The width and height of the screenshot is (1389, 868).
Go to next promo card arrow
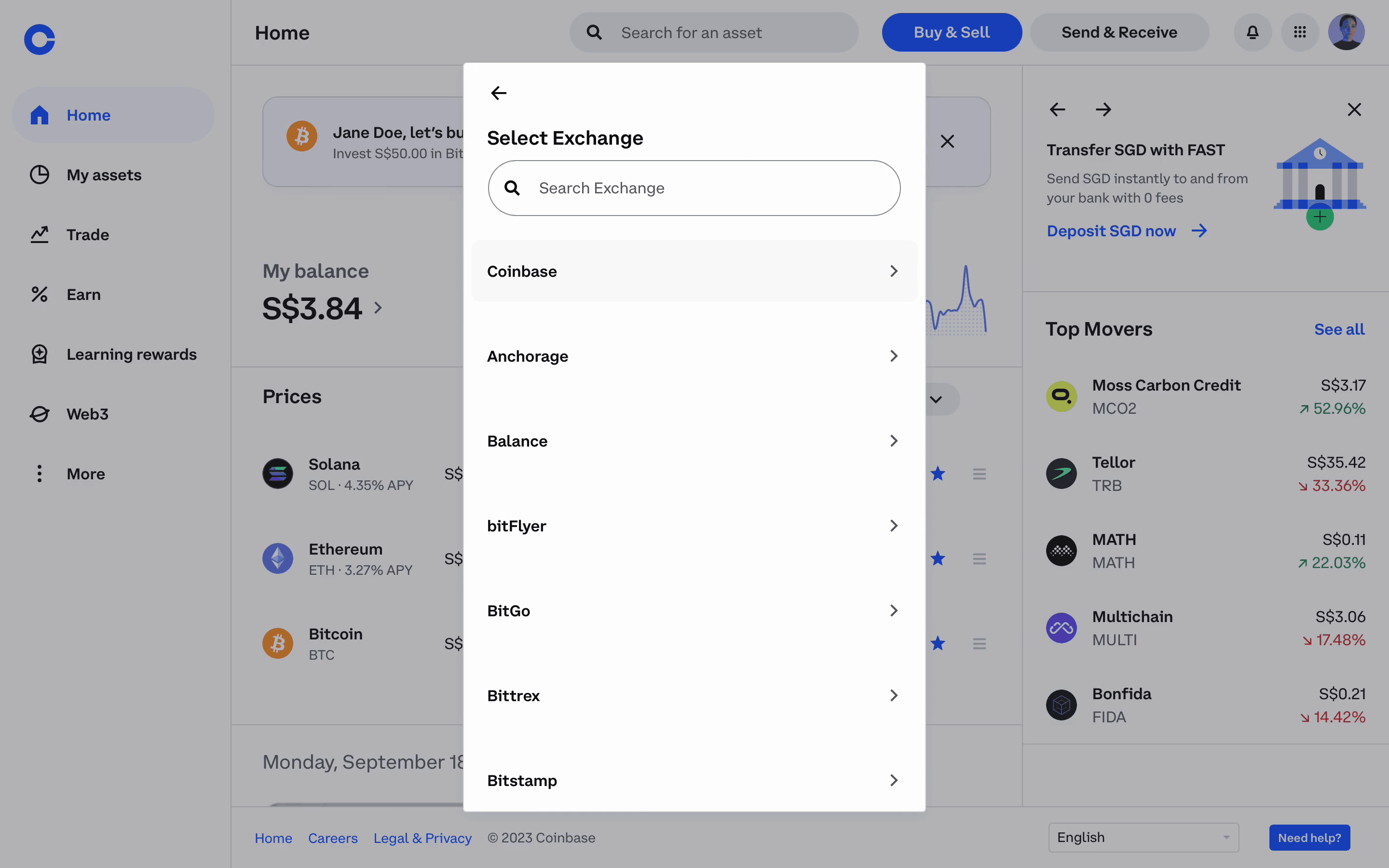[1103, 109]
